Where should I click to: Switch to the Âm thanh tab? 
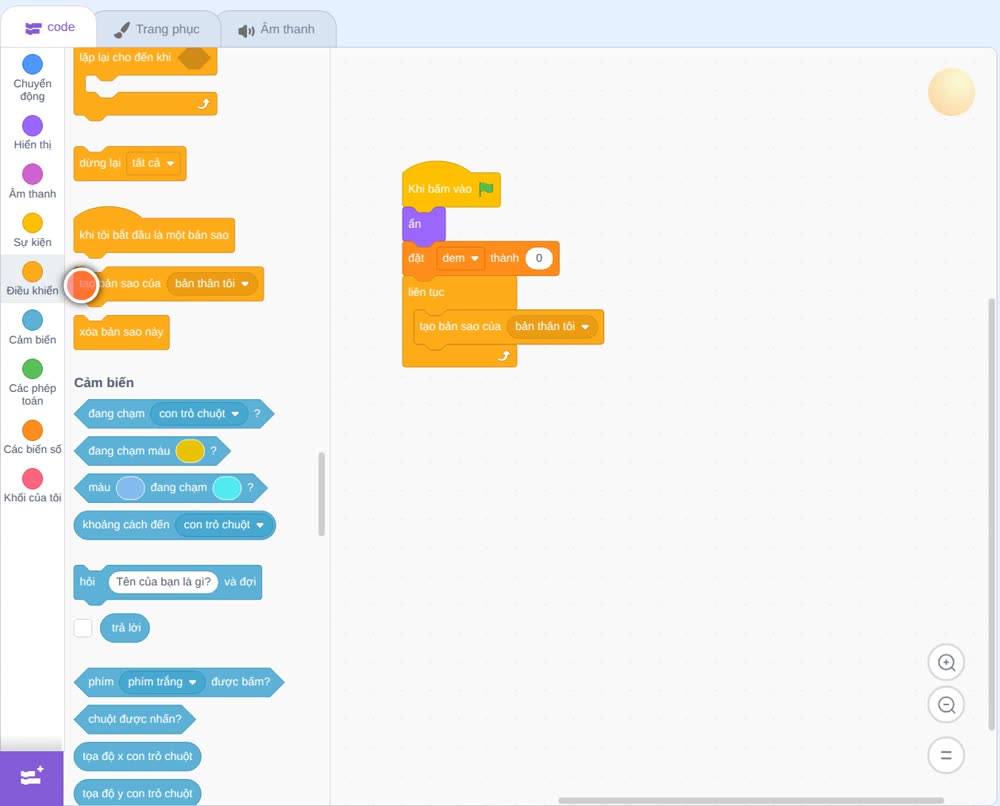pyautogui.click(x=277, y=29)
